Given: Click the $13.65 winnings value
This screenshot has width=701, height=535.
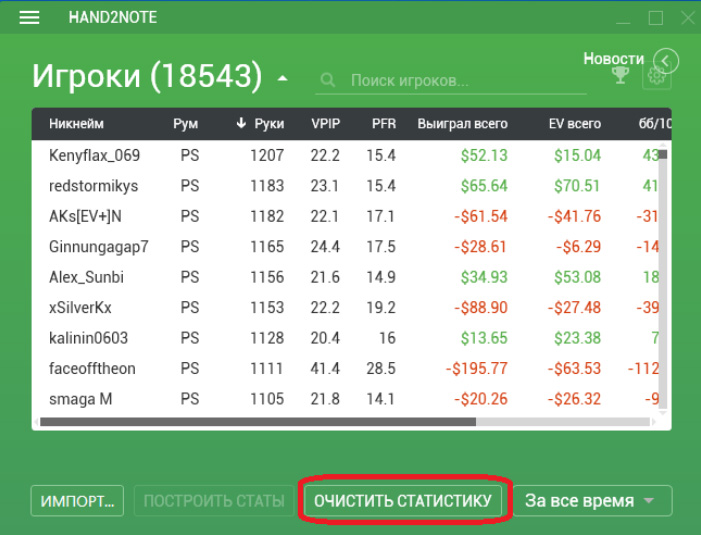Looking at the screenshot, I should click(x=484, y=338).
